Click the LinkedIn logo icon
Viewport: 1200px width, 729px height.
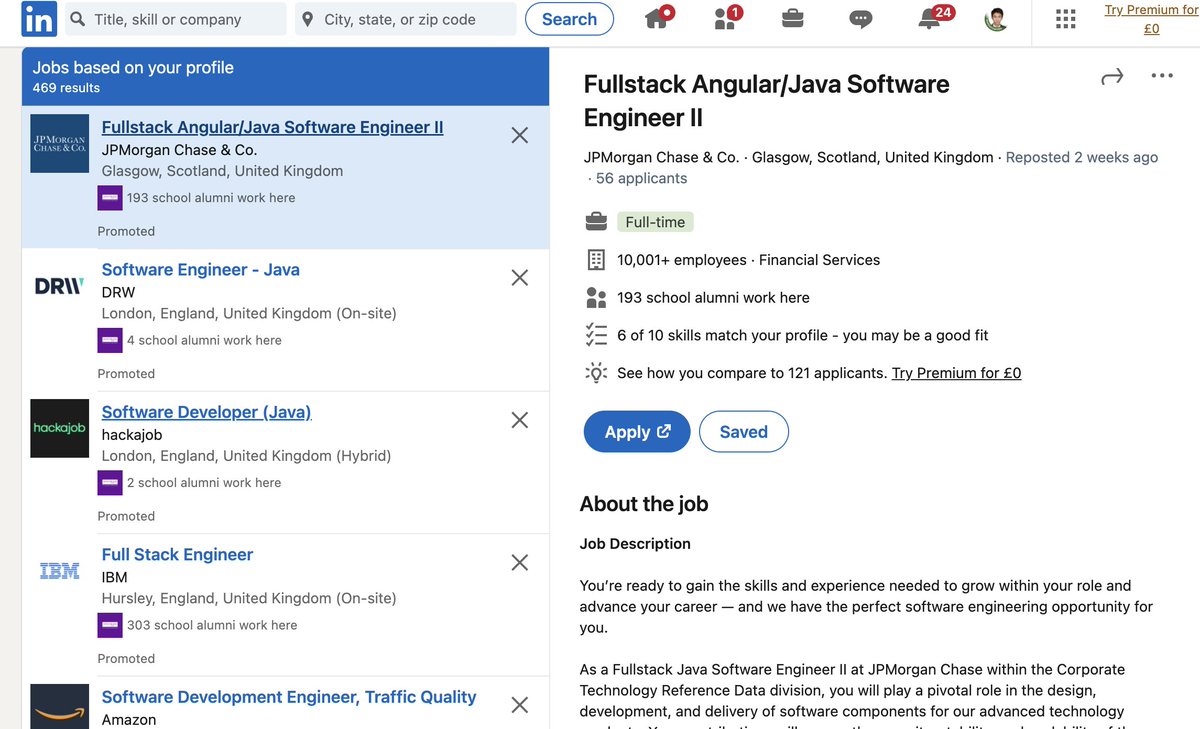[x=39, y=19]
